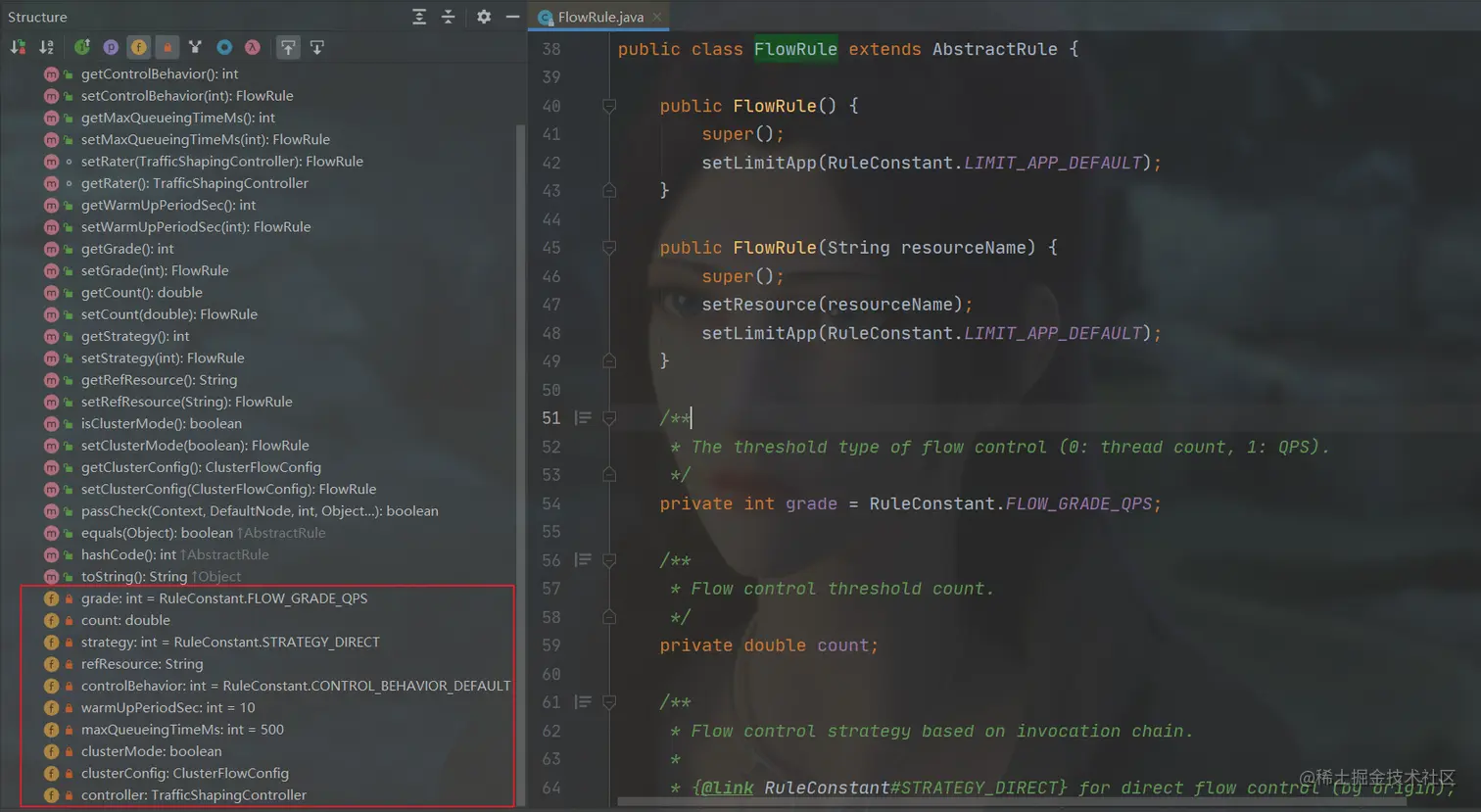Image resolution: width=1481 pixels, height=812 pixels.
Task: Collapse all nodes in Structure panel
Action: (448, 17)
